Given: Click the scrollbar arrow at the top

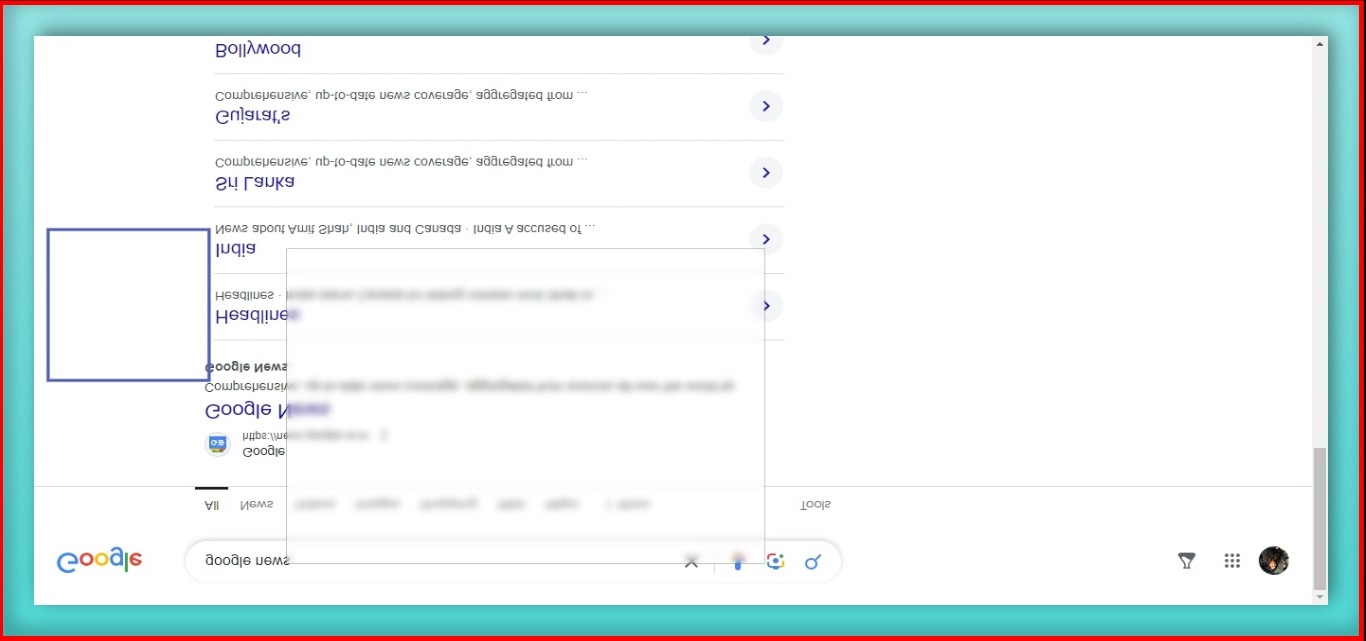Looking at the screenshot, I should tap(1320, 45).
